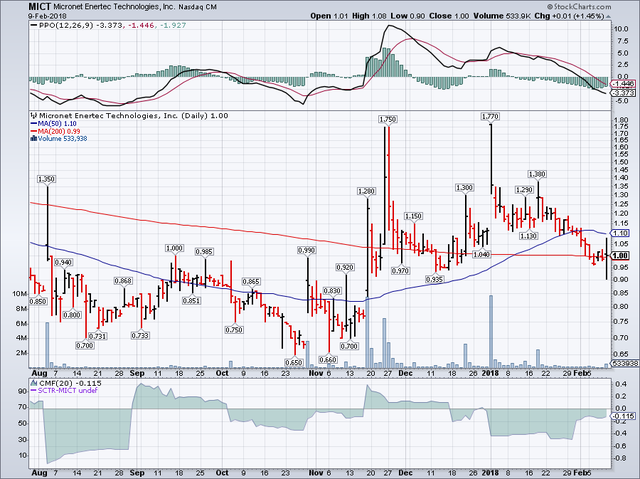Viewport: 640px width, 479px height.
Task: Click the 1.380 January high annotation
Action: coord(538,174)
